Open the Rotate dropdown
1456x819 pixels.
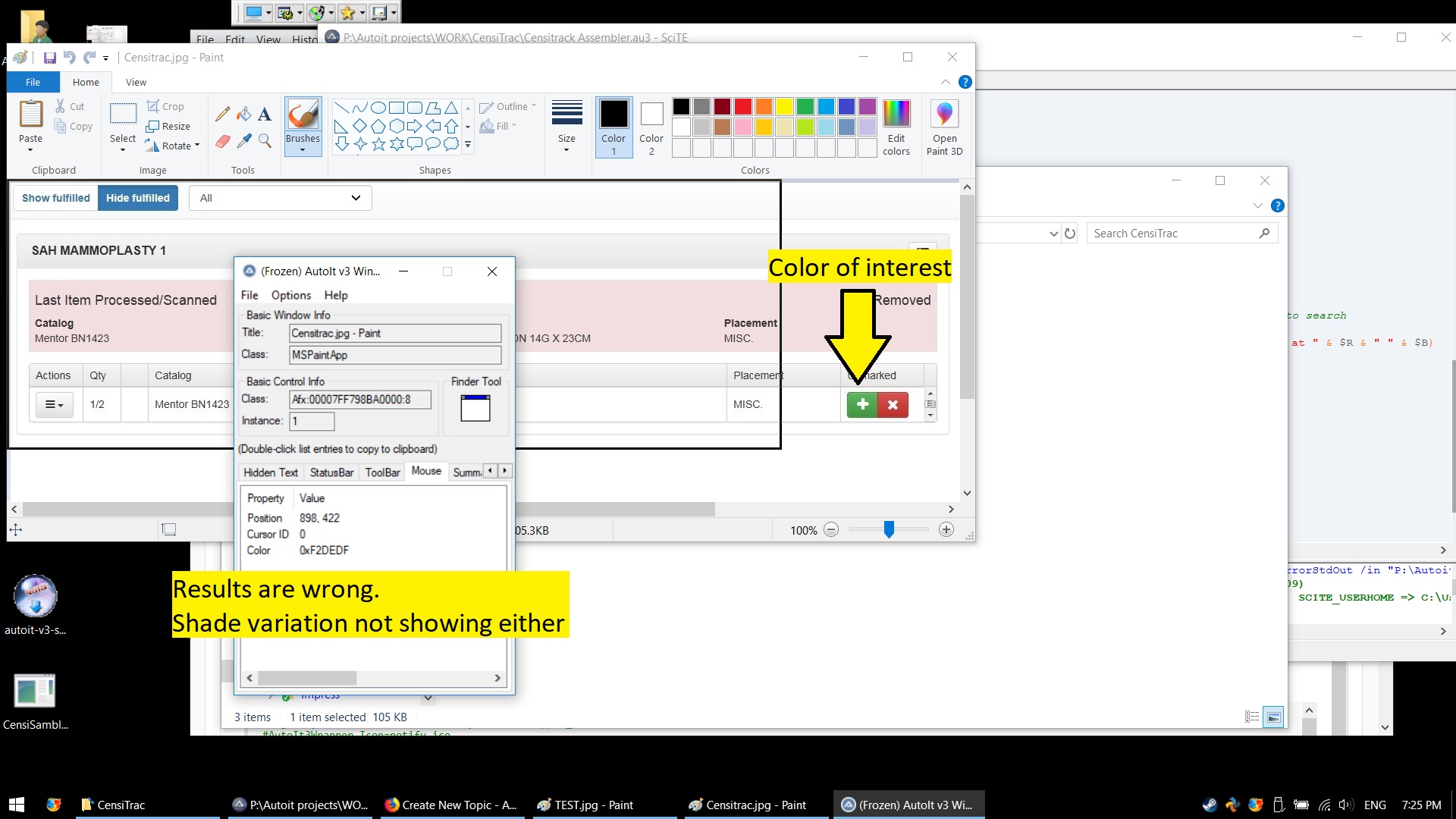[172, 146]
